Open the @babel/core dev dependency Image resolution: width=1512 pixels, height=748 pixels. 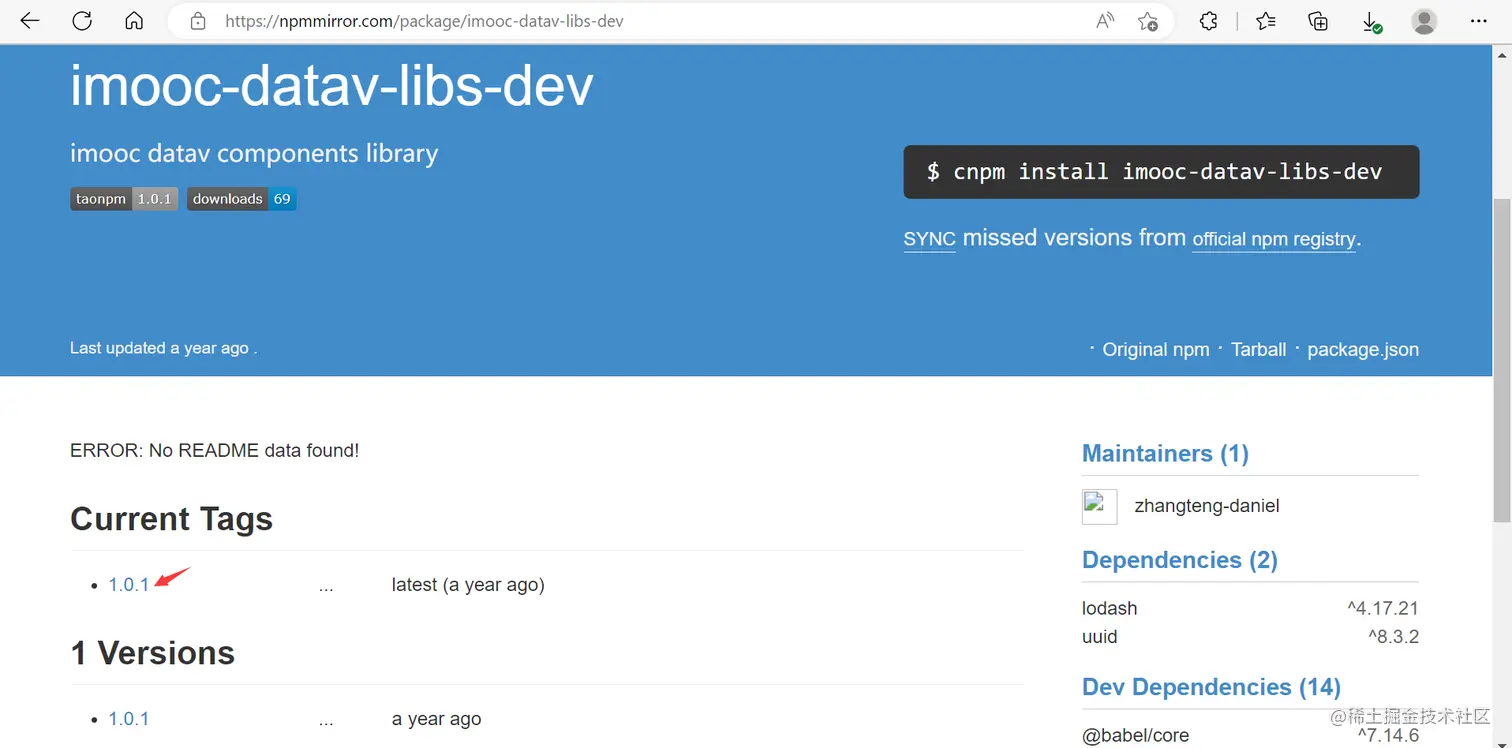[1135, 735]
